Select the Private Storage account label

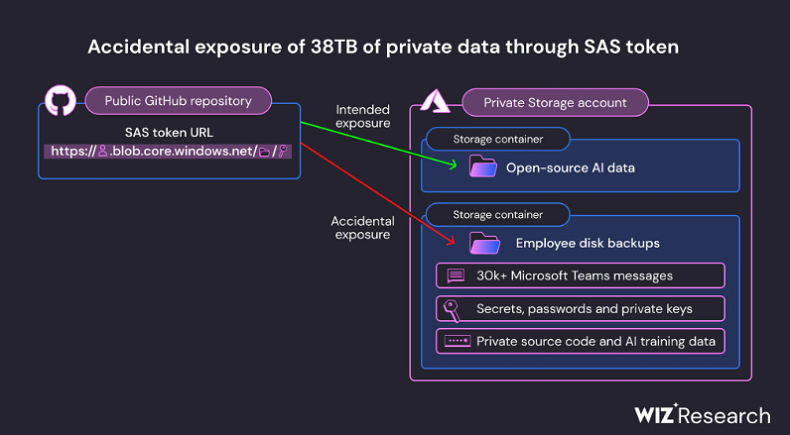555,102
